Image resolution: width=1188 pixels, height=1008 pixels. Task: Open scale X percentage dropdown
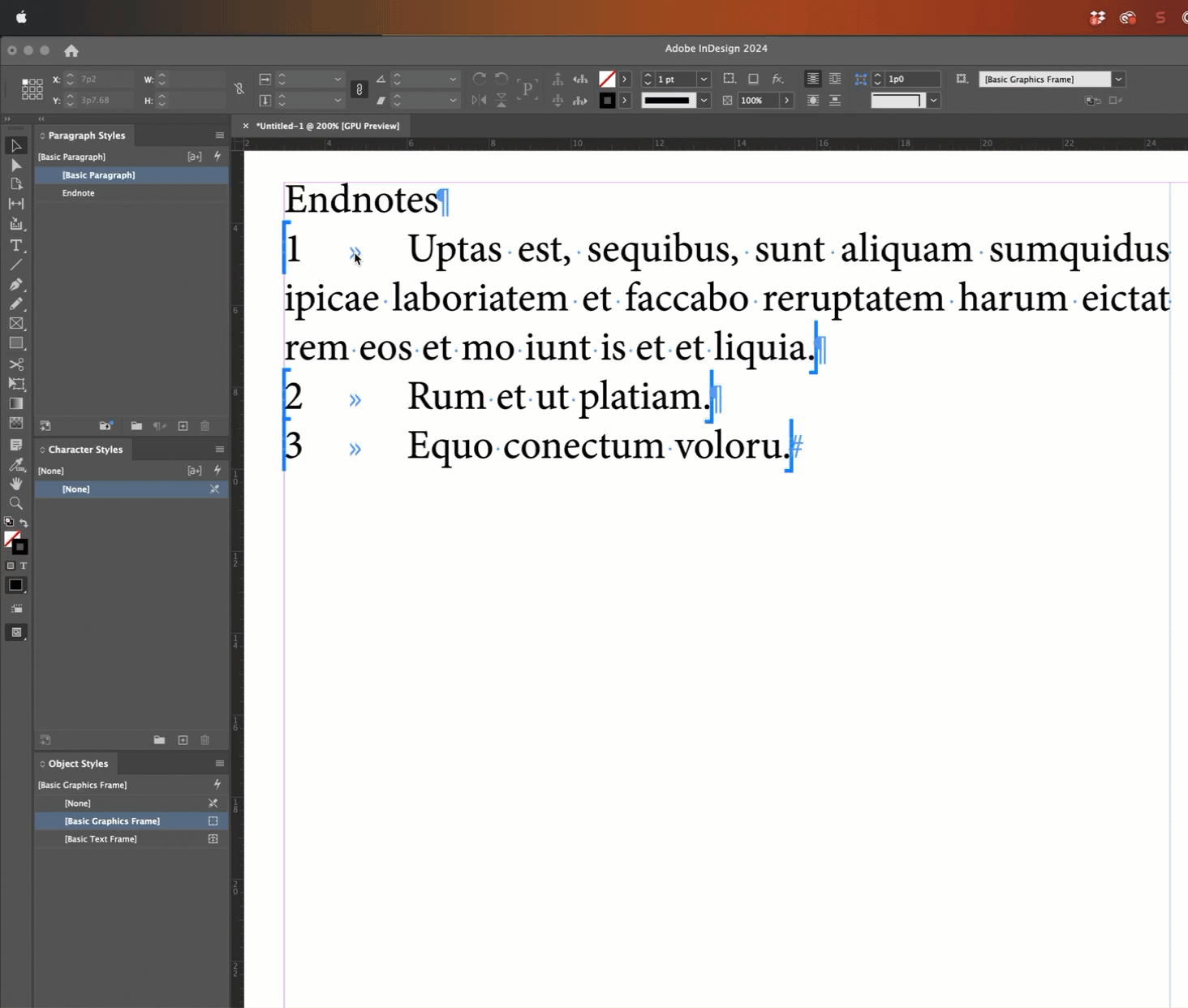pos(338,79)
